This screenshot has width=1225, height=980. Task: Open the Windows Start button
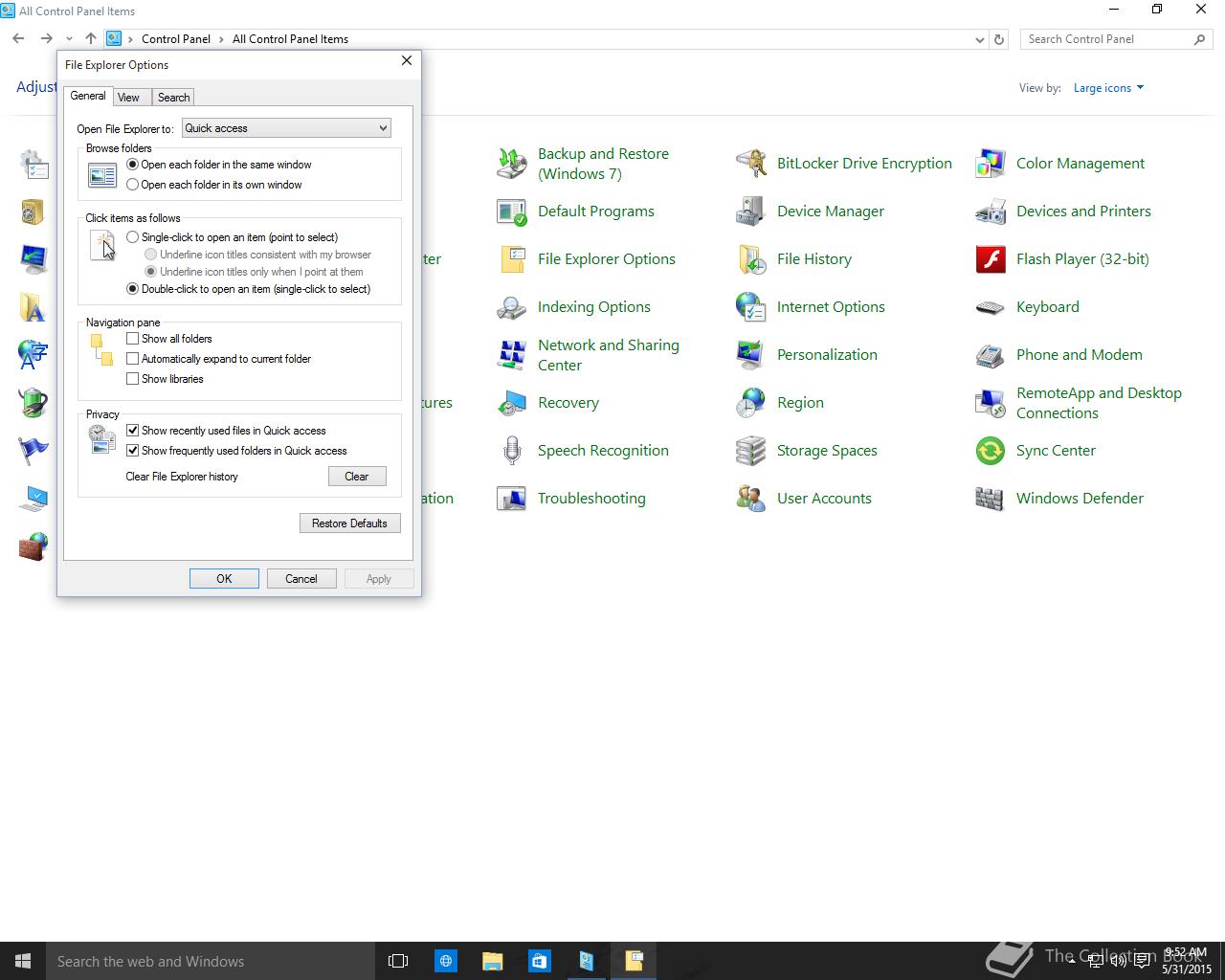[23, 961]
